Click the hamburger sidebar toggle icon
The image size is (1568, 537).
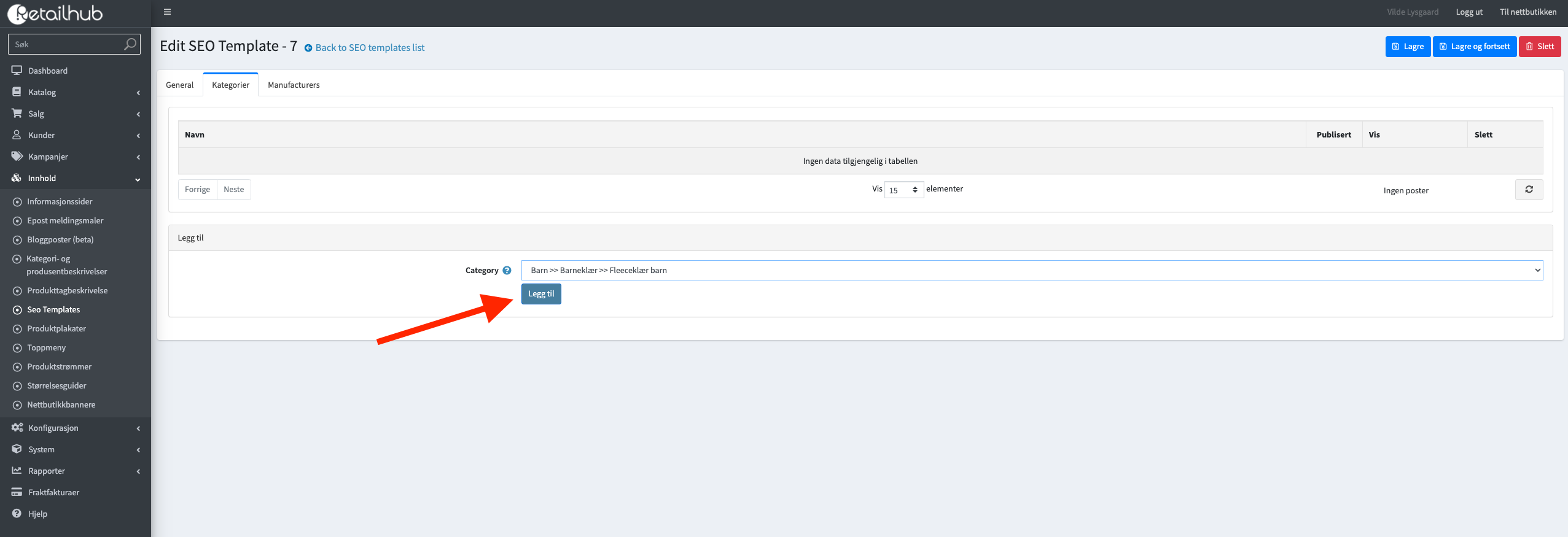click(x=167, y=12)
